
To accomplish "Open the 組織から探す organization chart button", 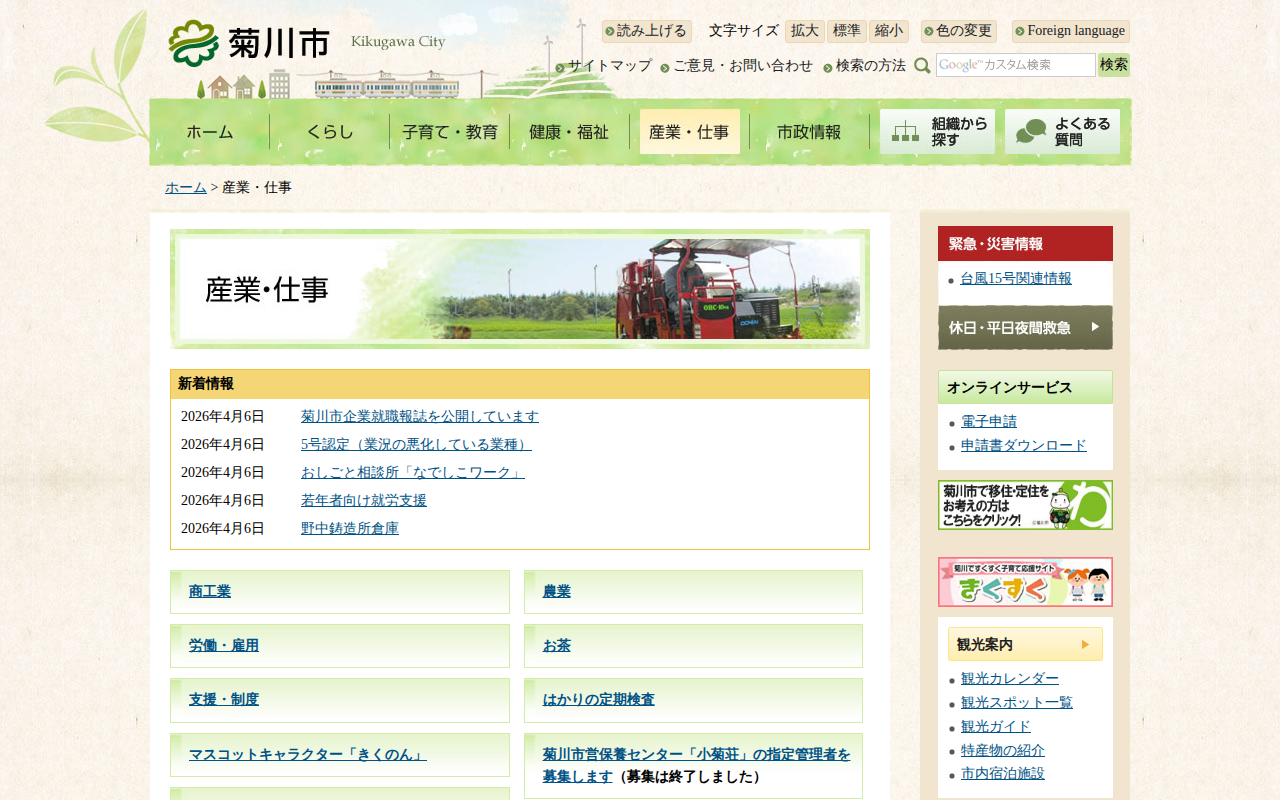I will point(937,132).
